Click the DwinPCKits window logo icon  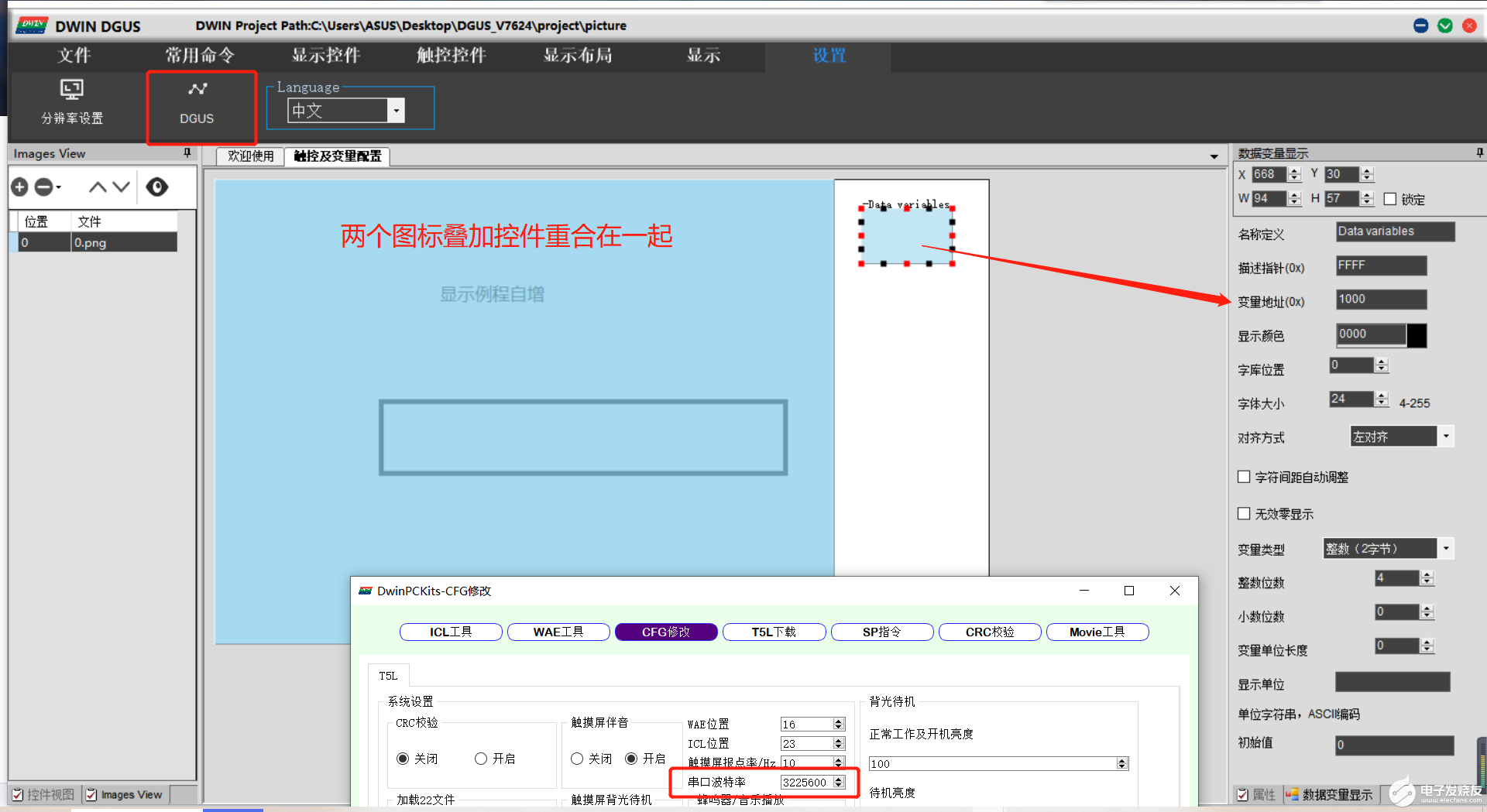pyautogui.click(x=366, y=591)
